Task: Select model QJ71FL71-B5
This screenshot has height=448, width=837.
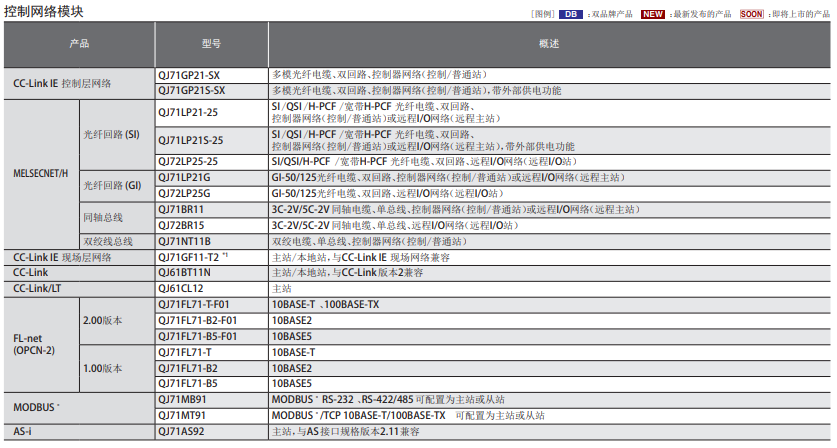Action: click(187, 383)
